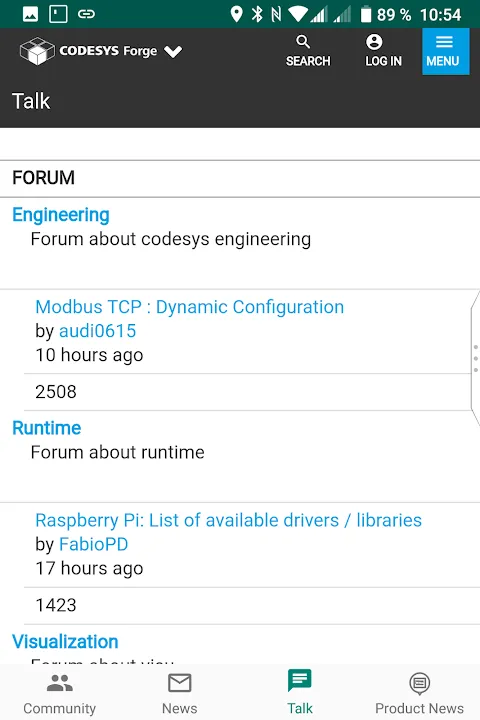Switch to the Community tab
The width and height of the screenshot is (480, 720).
tap(60, 694)
